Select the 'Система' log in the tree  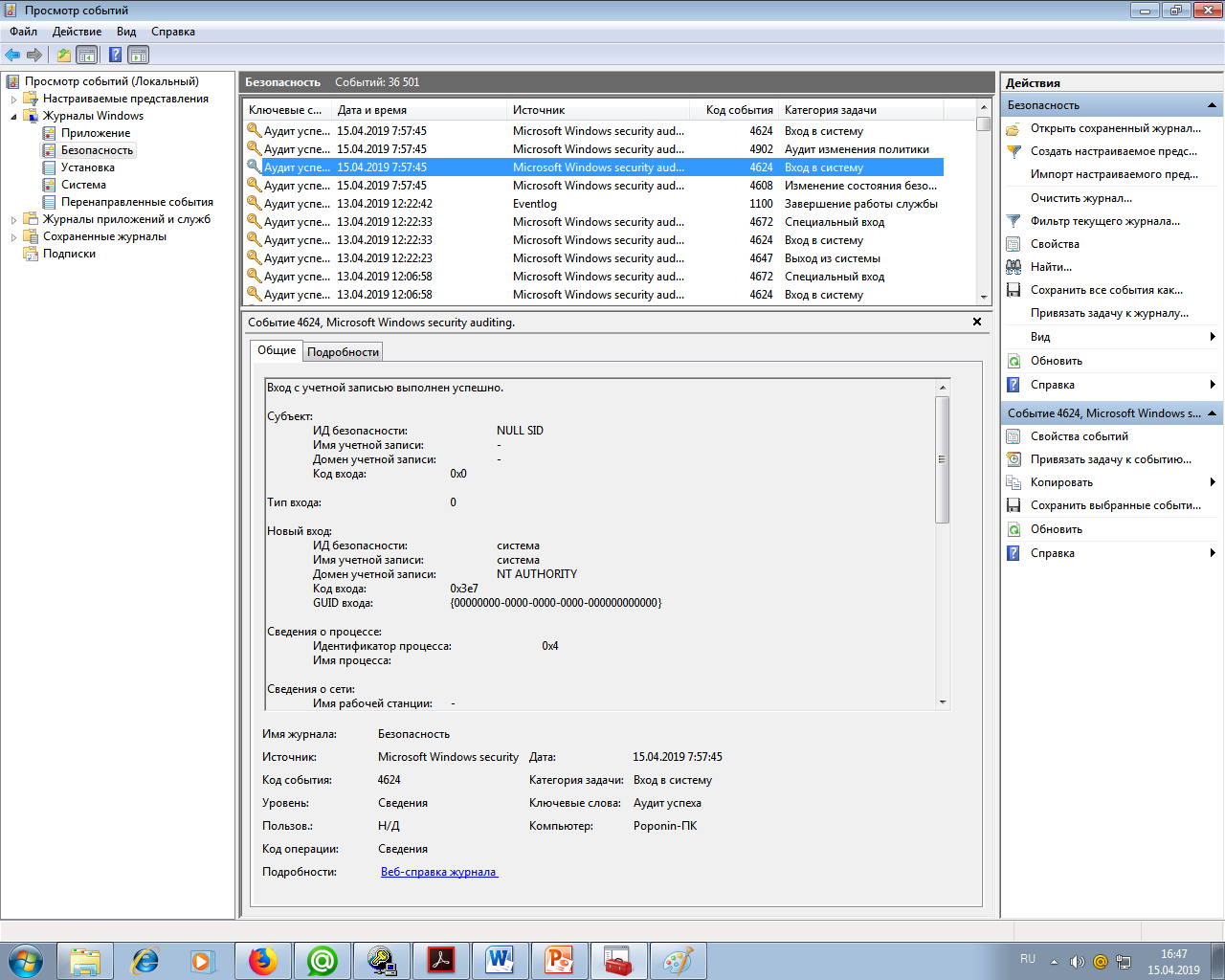tap(83, 185)
